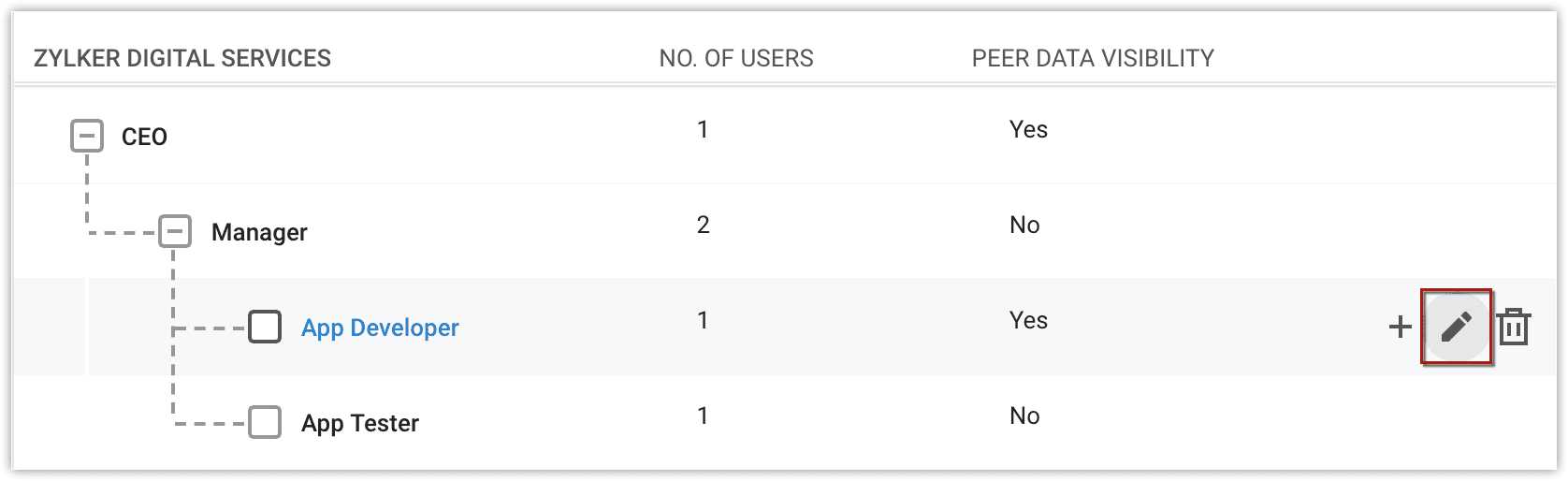Screen dimensions: 1568x481
Task: Select the Manager role name
Action: click(x=259, y=232)
